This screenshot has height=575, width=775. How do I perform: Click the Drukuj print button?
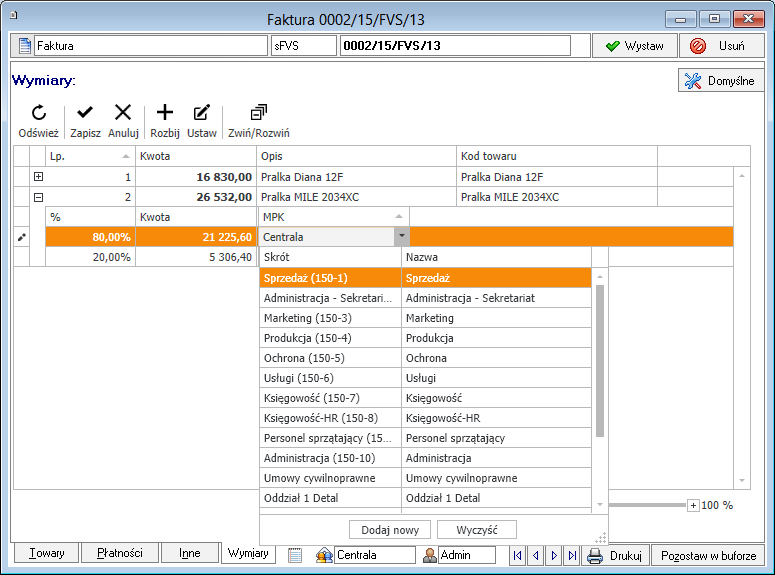[x=615, y=556]
